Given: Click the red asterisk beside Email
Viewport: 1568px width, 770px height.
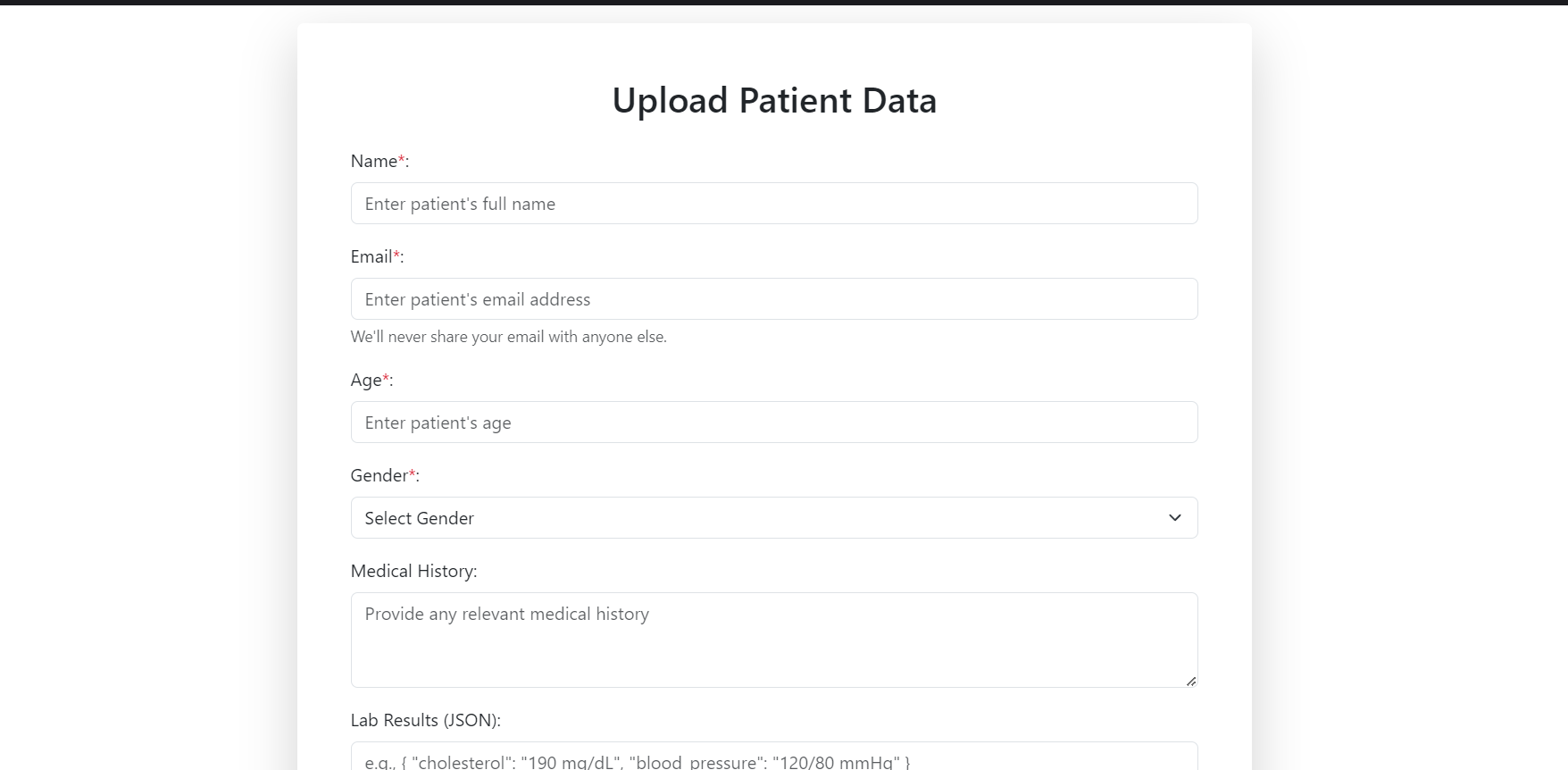Looking at the screenshot, I should click(x=396, y=255).
